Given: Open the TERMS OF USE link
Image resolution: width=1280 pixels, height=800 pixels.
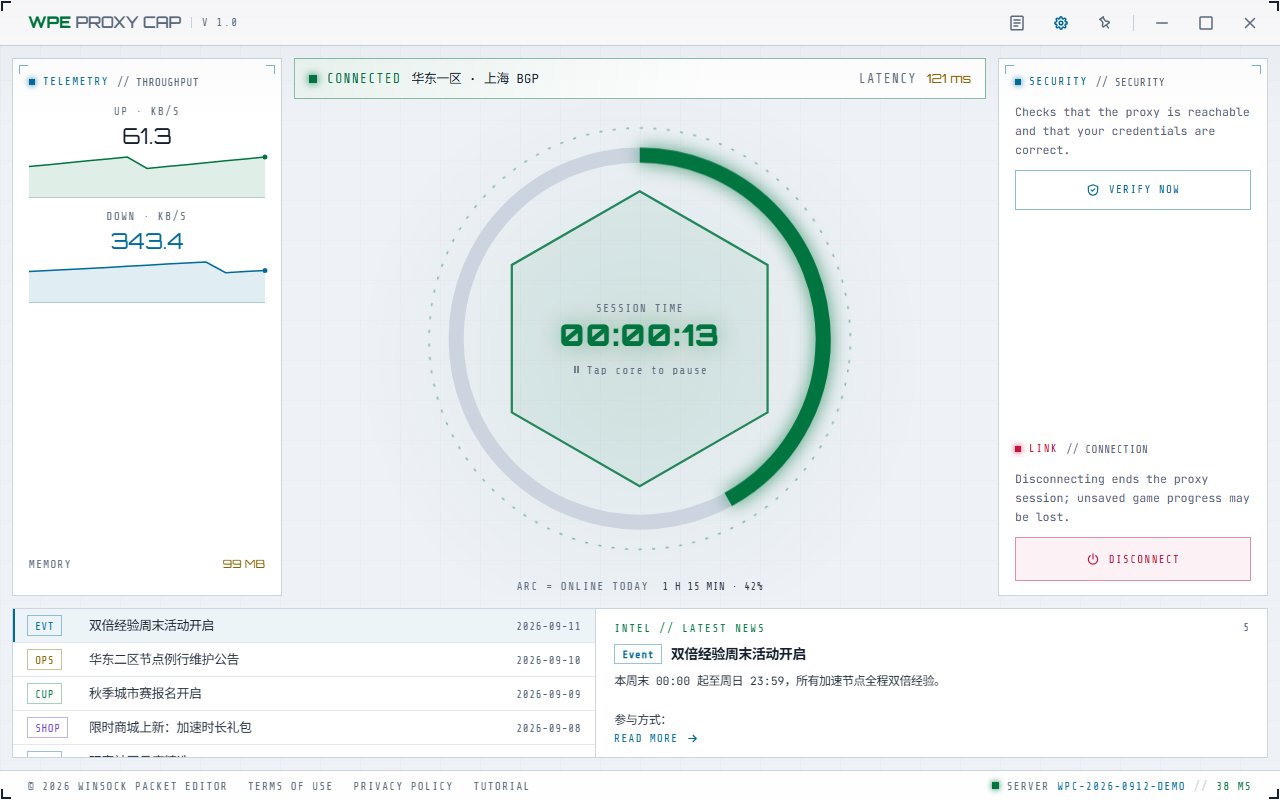Looking at the screenshot, I should [x=290, y=786].
